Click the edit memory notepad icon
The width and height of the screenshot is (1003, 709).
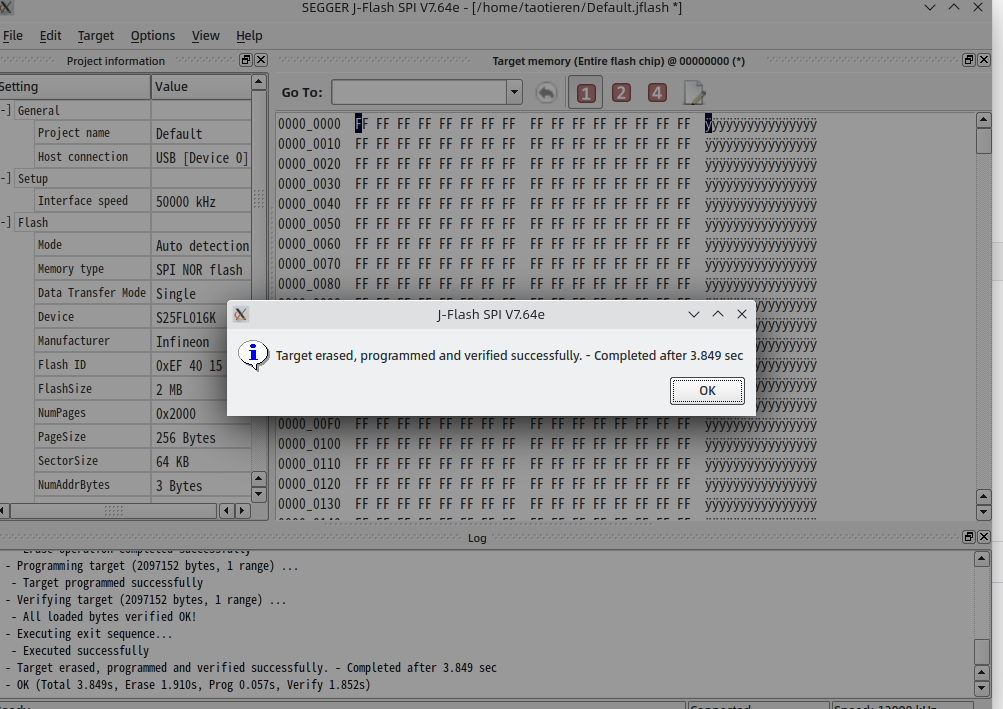(694, 93)
